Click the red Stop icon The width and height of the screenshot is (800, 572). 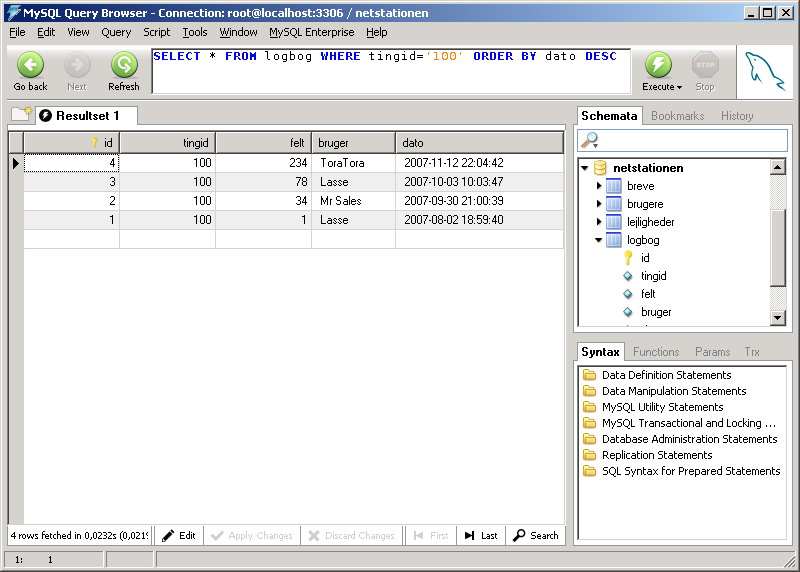tap(705, 66)
